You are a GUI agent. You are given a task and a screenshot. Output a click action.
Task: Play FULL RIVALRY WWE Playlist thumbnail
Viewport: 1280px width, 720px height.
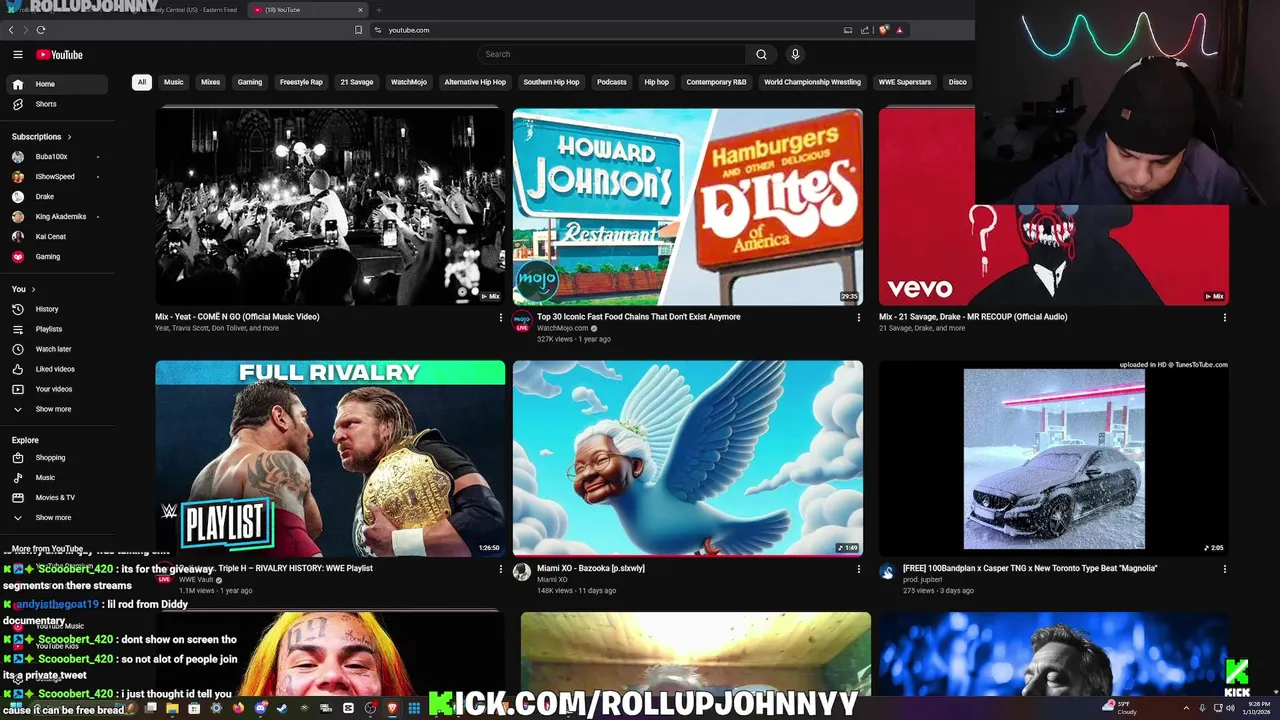330,458
